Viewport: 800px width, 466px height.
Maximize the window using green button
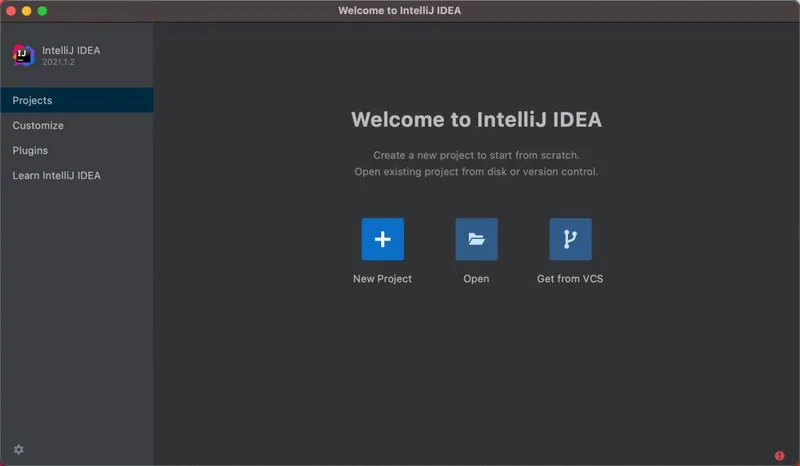click(x=42, y=10)
